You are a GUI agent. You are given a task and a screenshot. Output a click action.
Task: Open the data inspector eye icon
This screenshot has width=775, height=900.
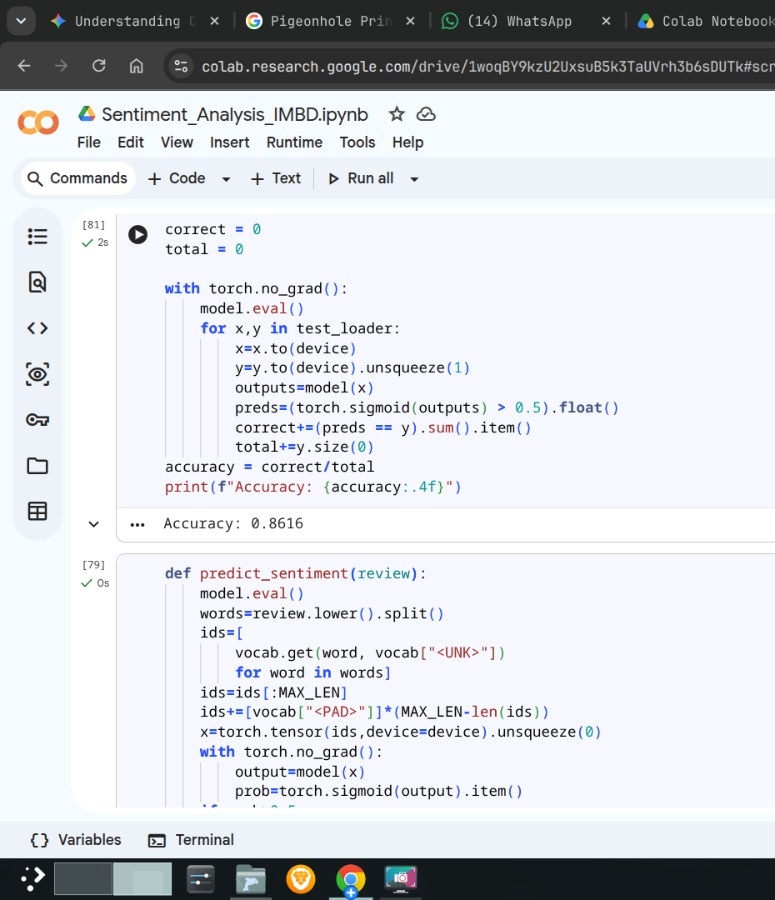click(37, 374)
